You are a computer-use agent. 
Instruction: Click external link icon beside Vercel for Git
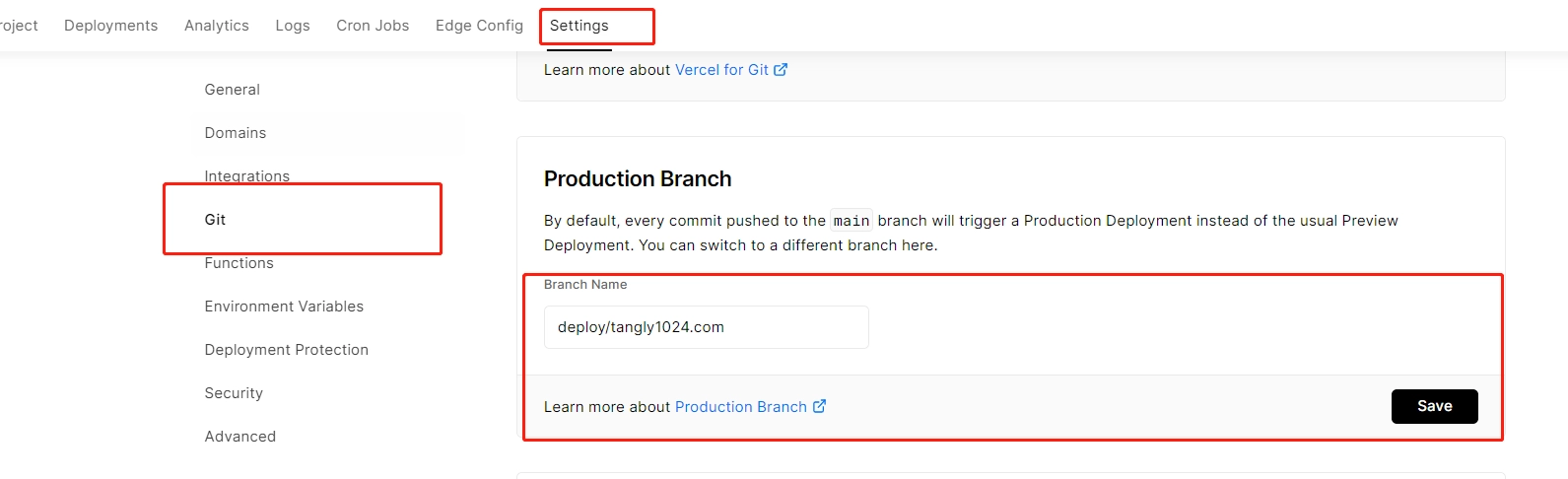point(781,70)
